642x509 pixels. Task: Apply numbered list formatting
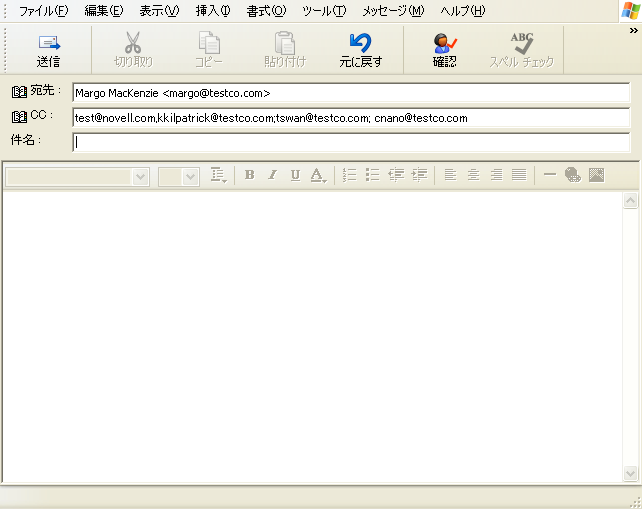349,175
